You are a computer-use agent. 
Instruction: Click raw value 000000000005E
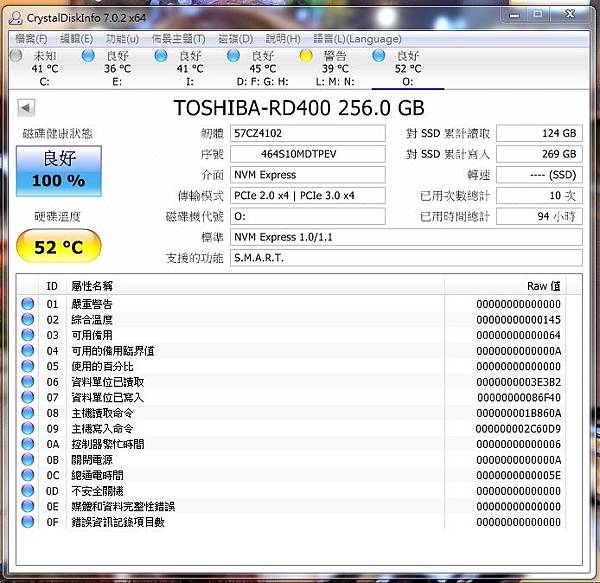coord(518,476)
